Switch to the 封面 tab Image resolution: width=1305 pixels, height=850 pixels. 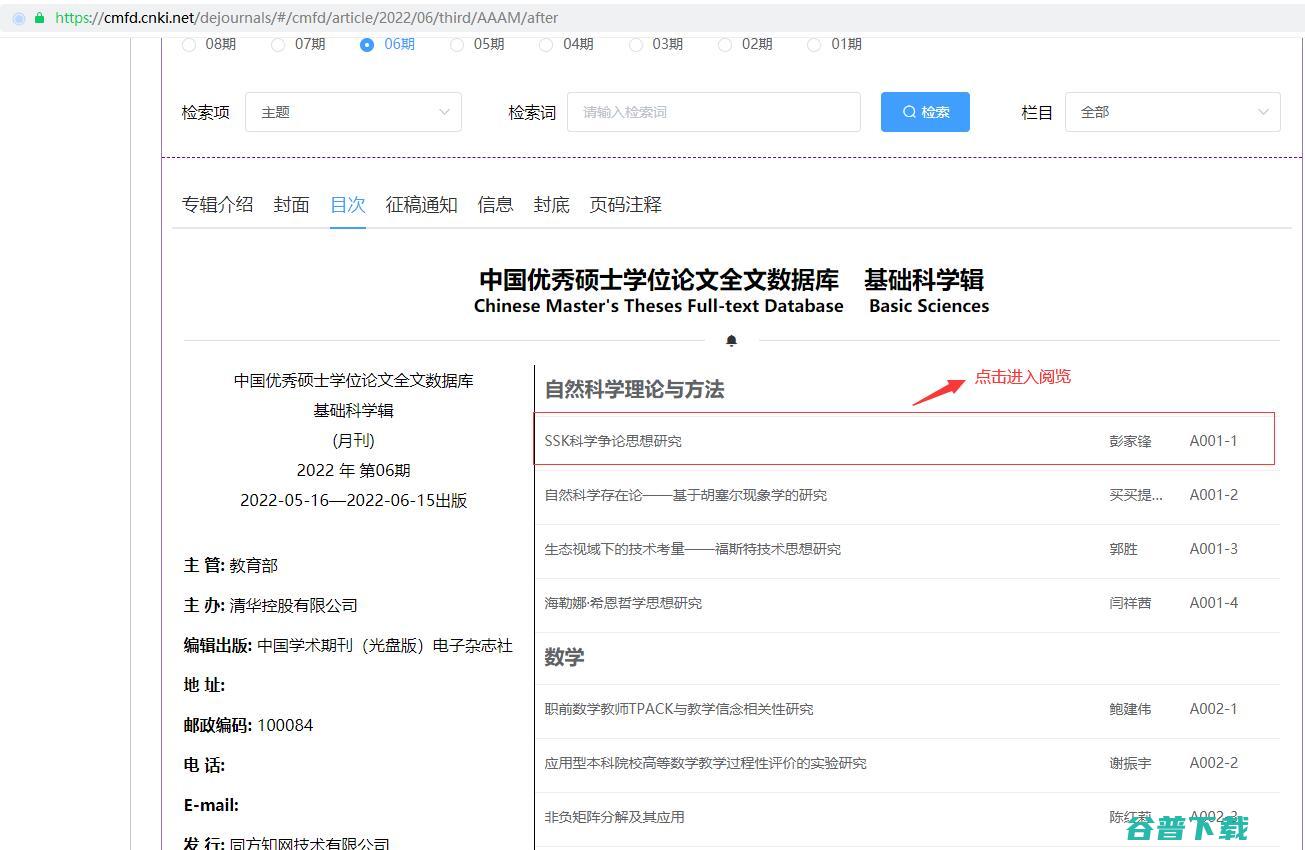(x=291, y=205)
